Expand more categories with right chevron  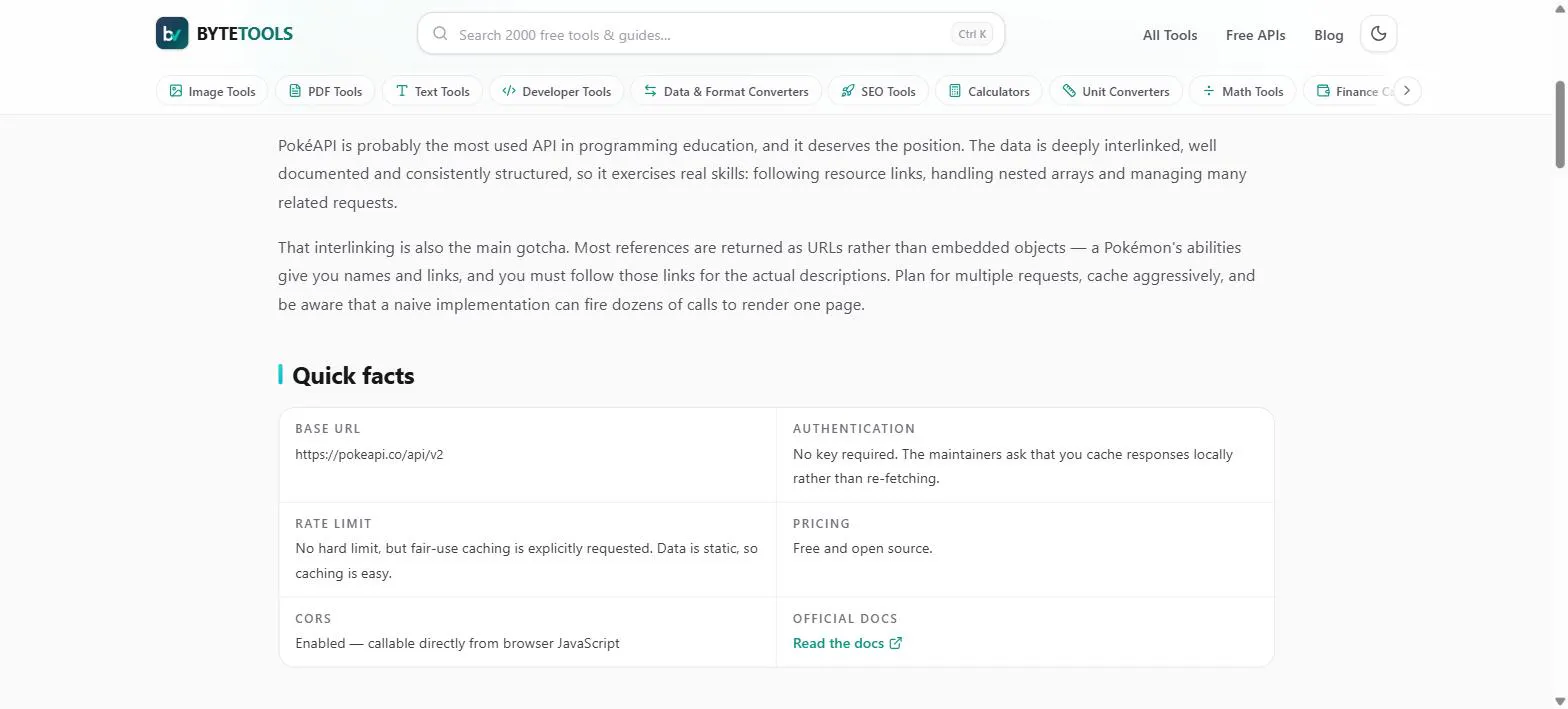click(1407, 91)
